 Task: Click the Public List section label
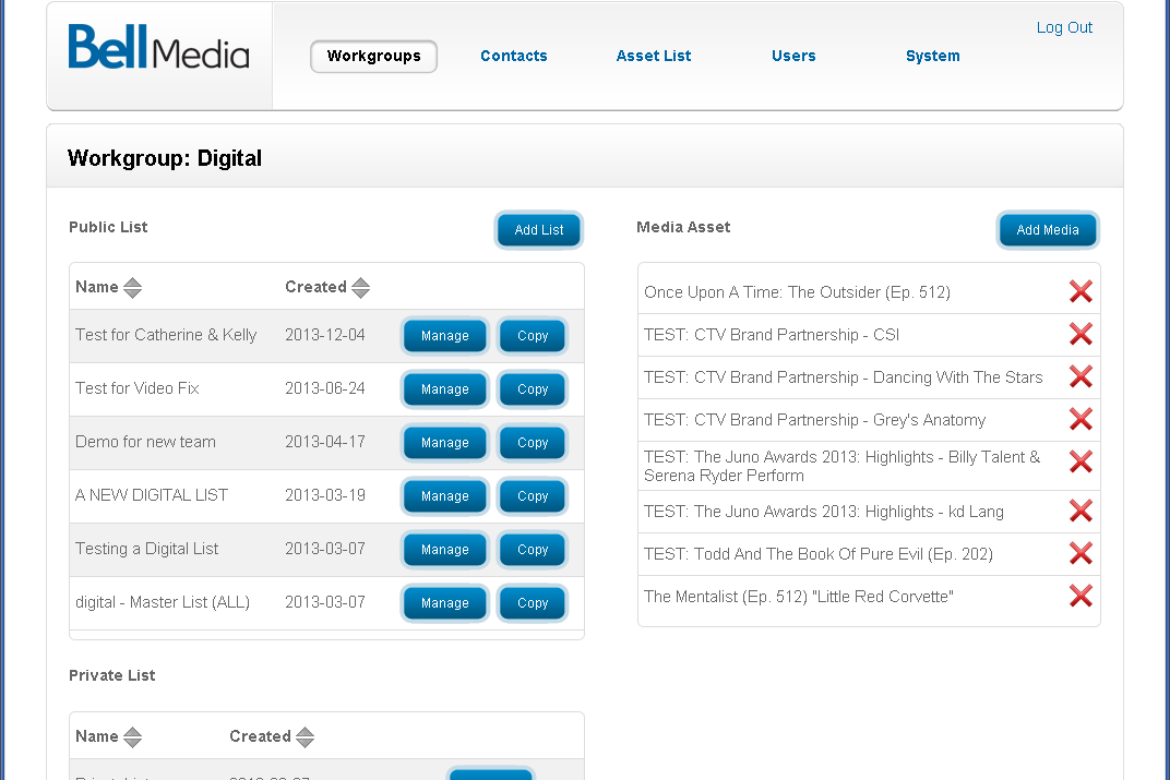(x=108, y=227)
